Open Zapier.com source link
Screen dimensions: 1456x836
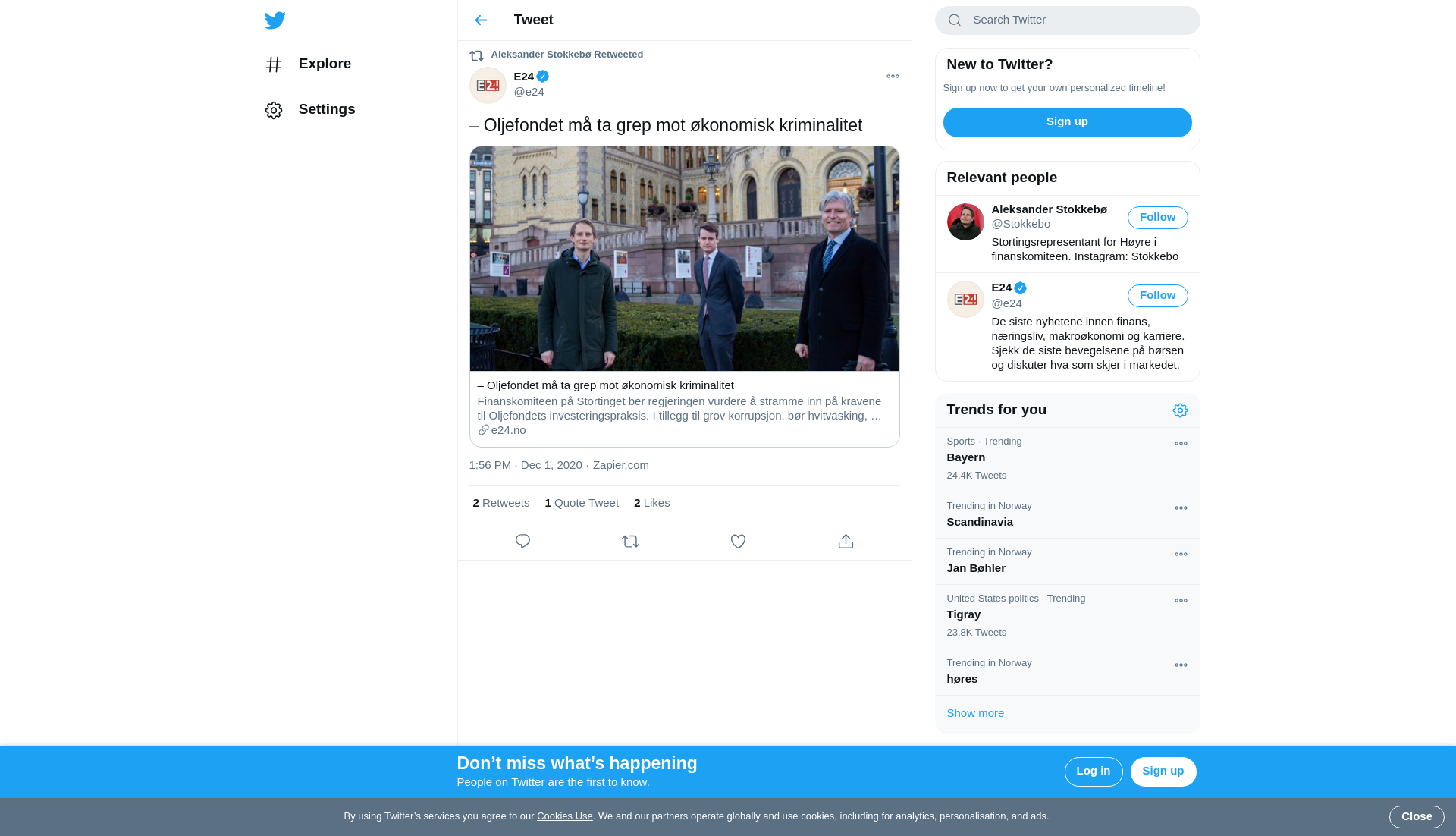[x=620, y=465]
